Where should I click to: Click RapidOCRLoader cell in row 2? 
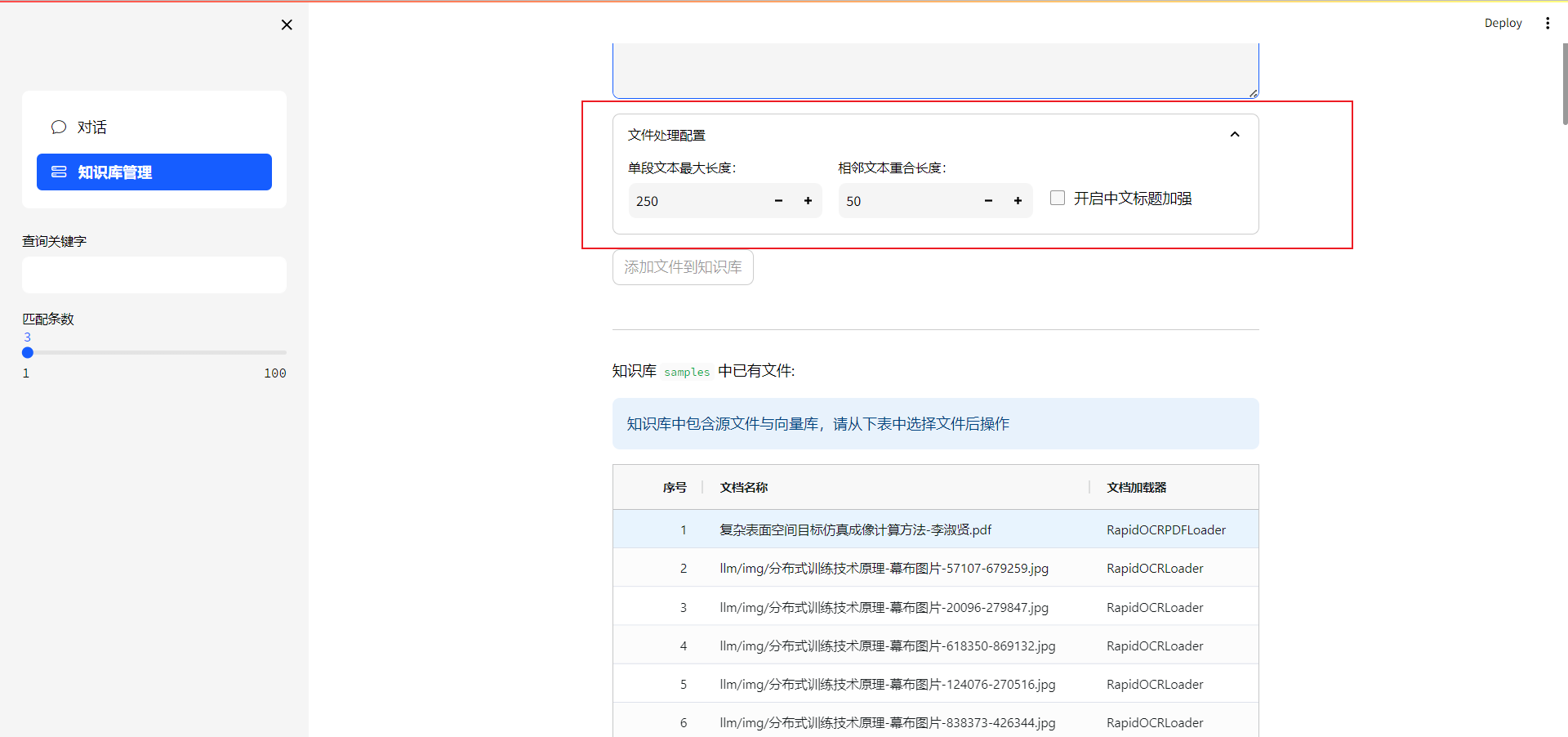tap(1155, 568)
